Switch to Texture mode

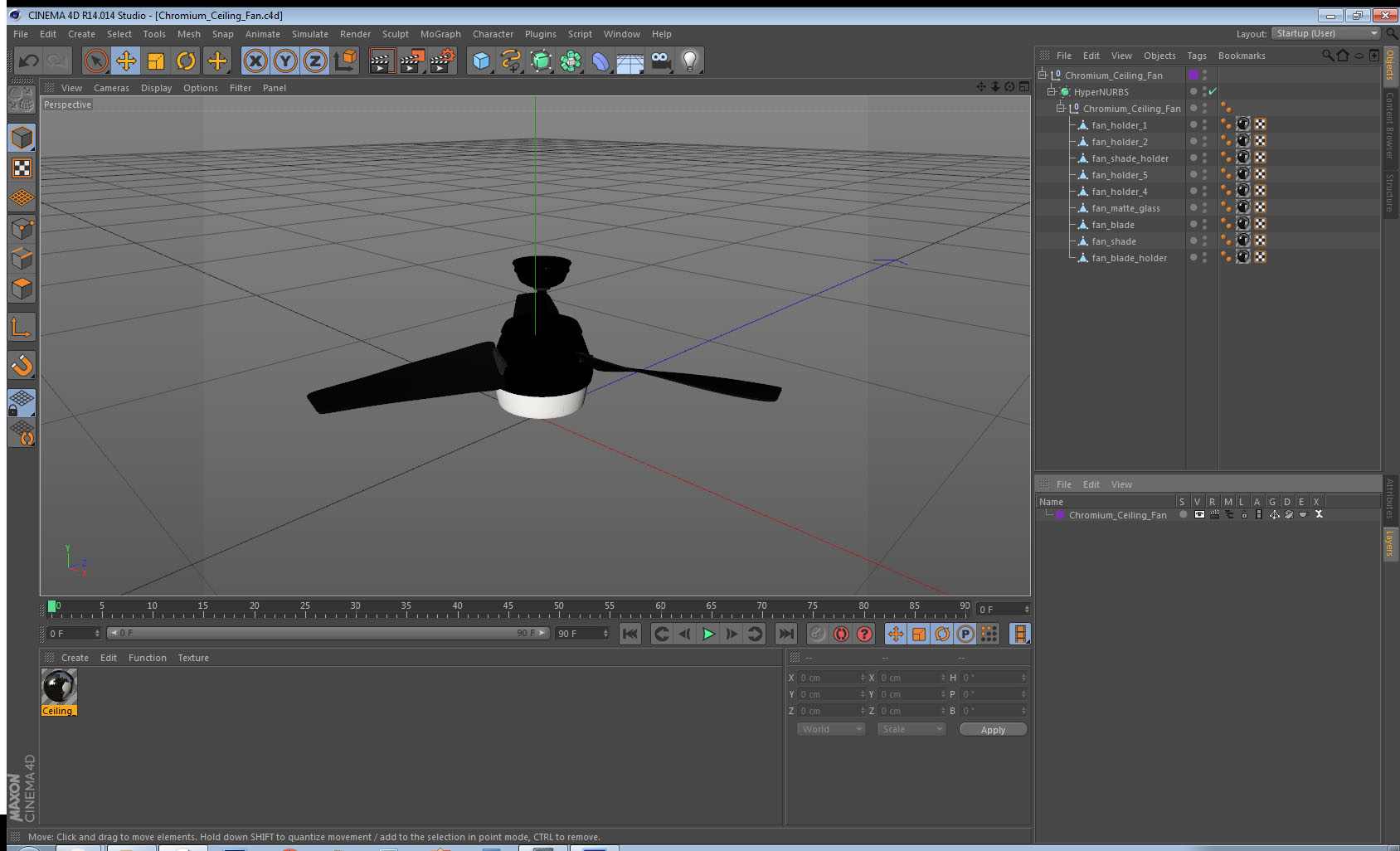point(22,168)
